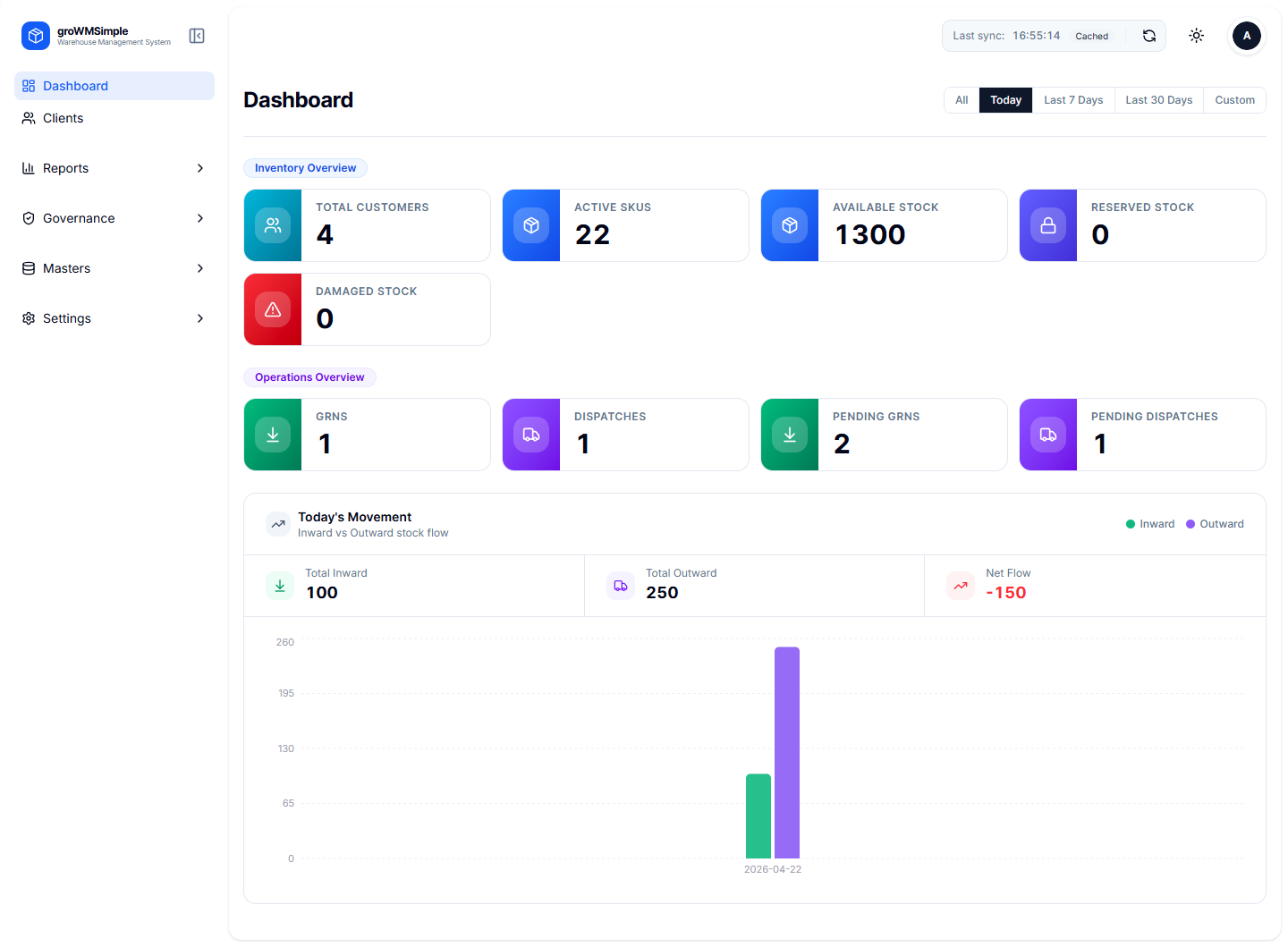Toggle Outward series in chart legend
The image size is (1288, 947).
pos(1215,524)
